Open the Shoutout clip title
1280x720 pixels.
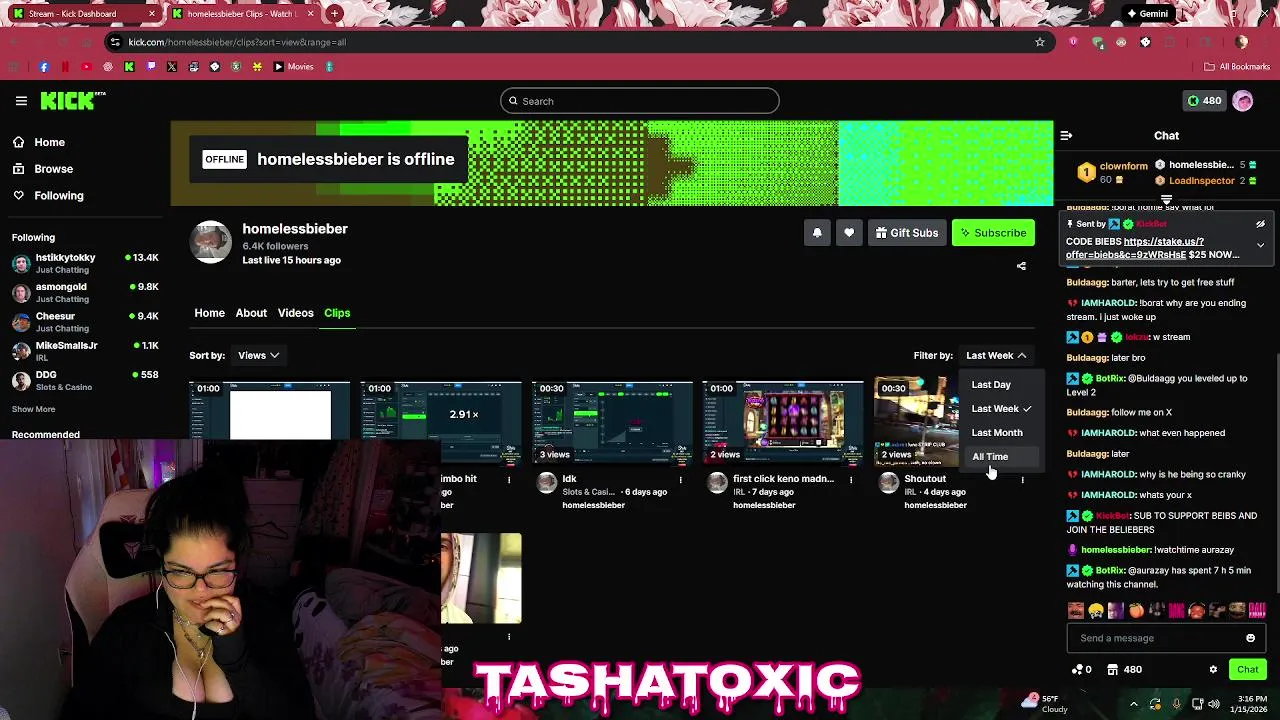tap(925, 479)
